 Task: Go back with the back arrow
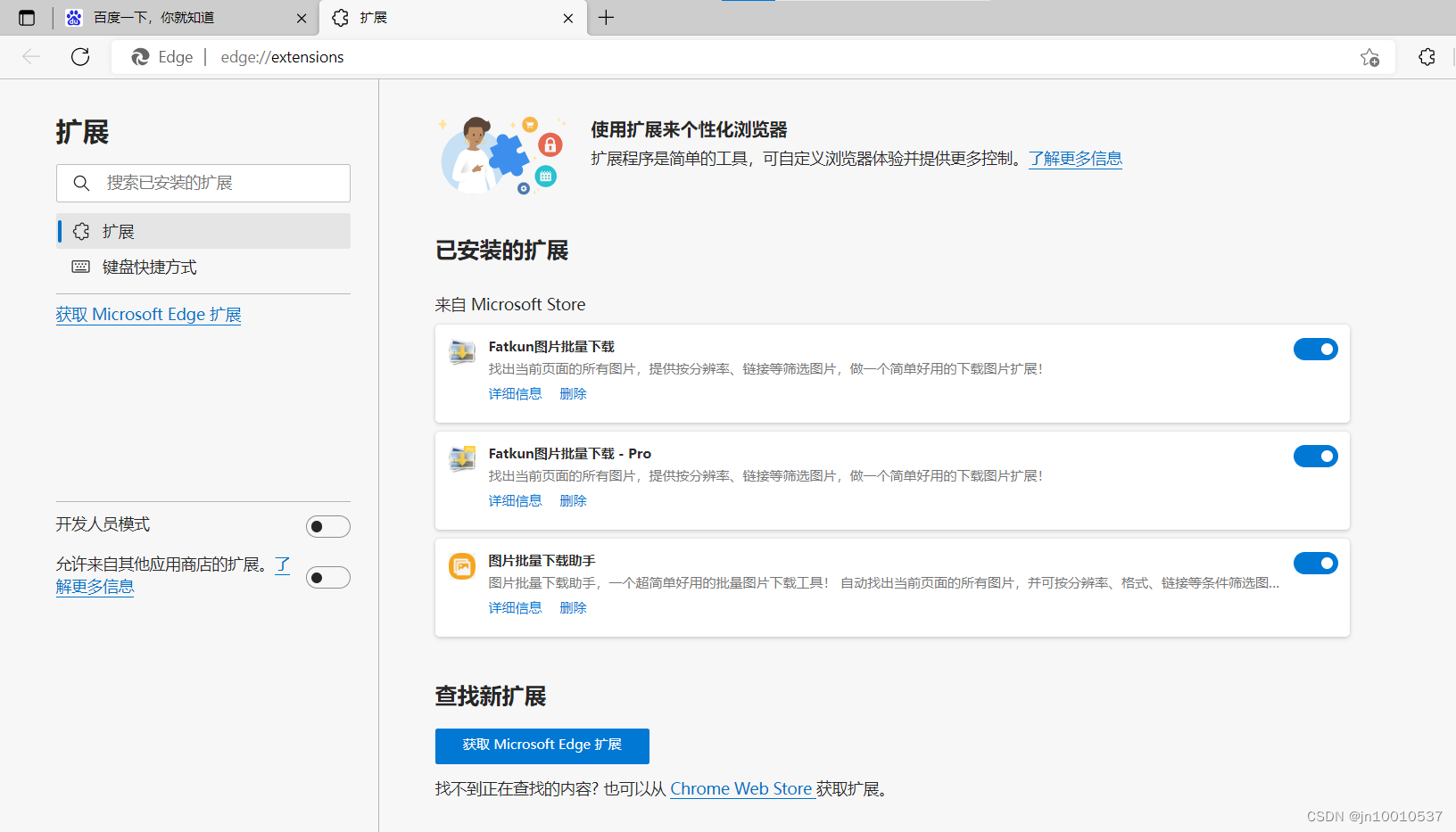coord(31,57)
